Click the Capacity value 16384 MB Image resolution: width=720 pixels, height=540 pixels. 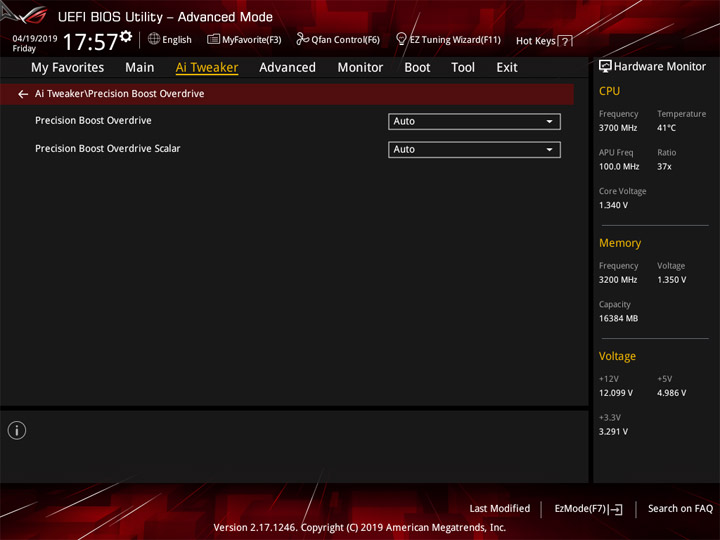[x=618, y=318]
